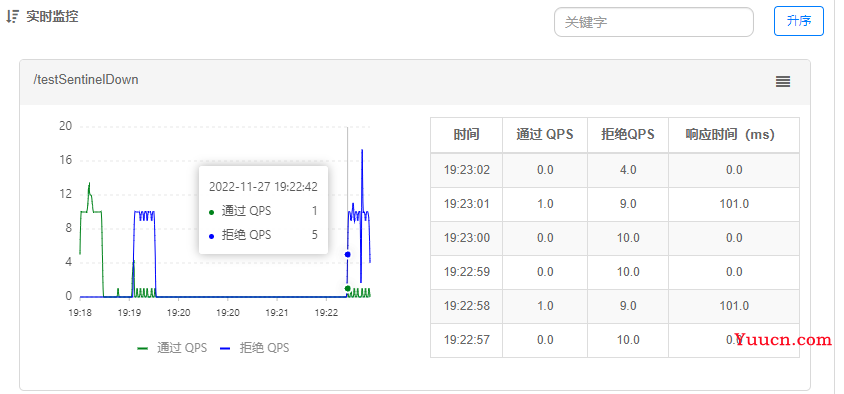Select the 19:23:01 time cell
844x394 pixels.
(x=466, y=204)
